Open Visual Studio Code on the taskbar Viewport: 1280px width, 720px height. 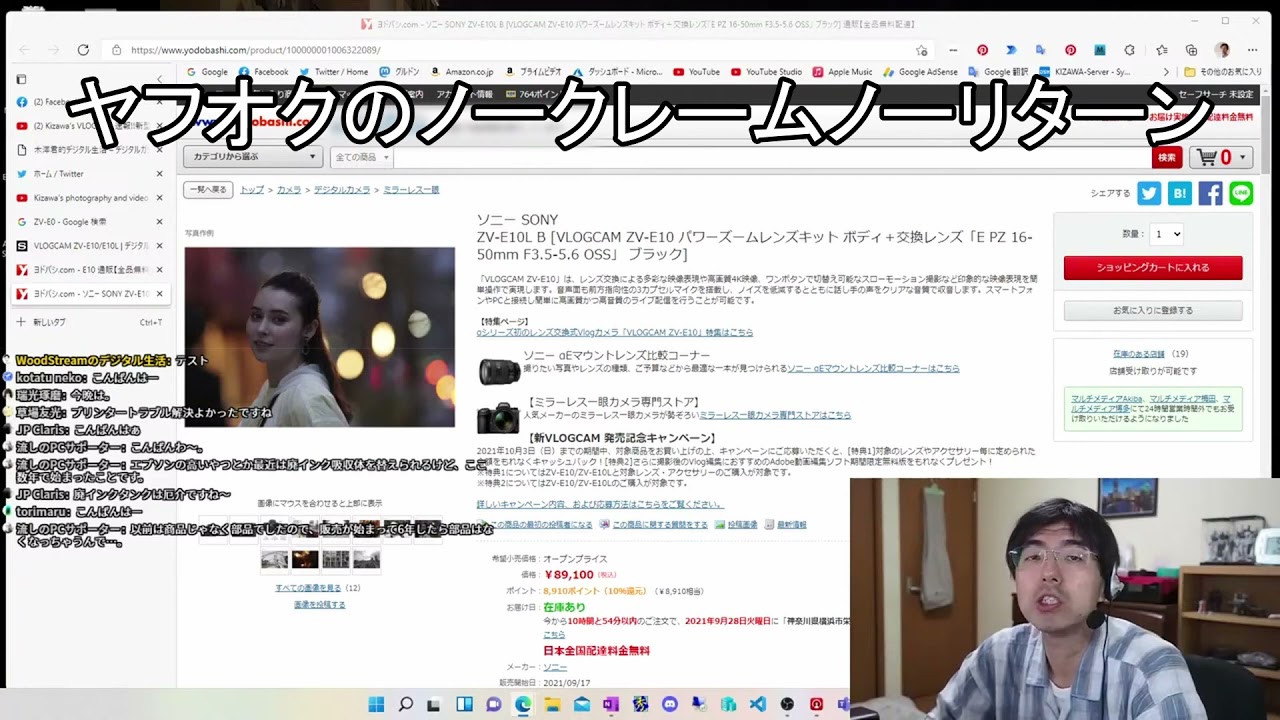pyautogui.click(x=758, y=705)
